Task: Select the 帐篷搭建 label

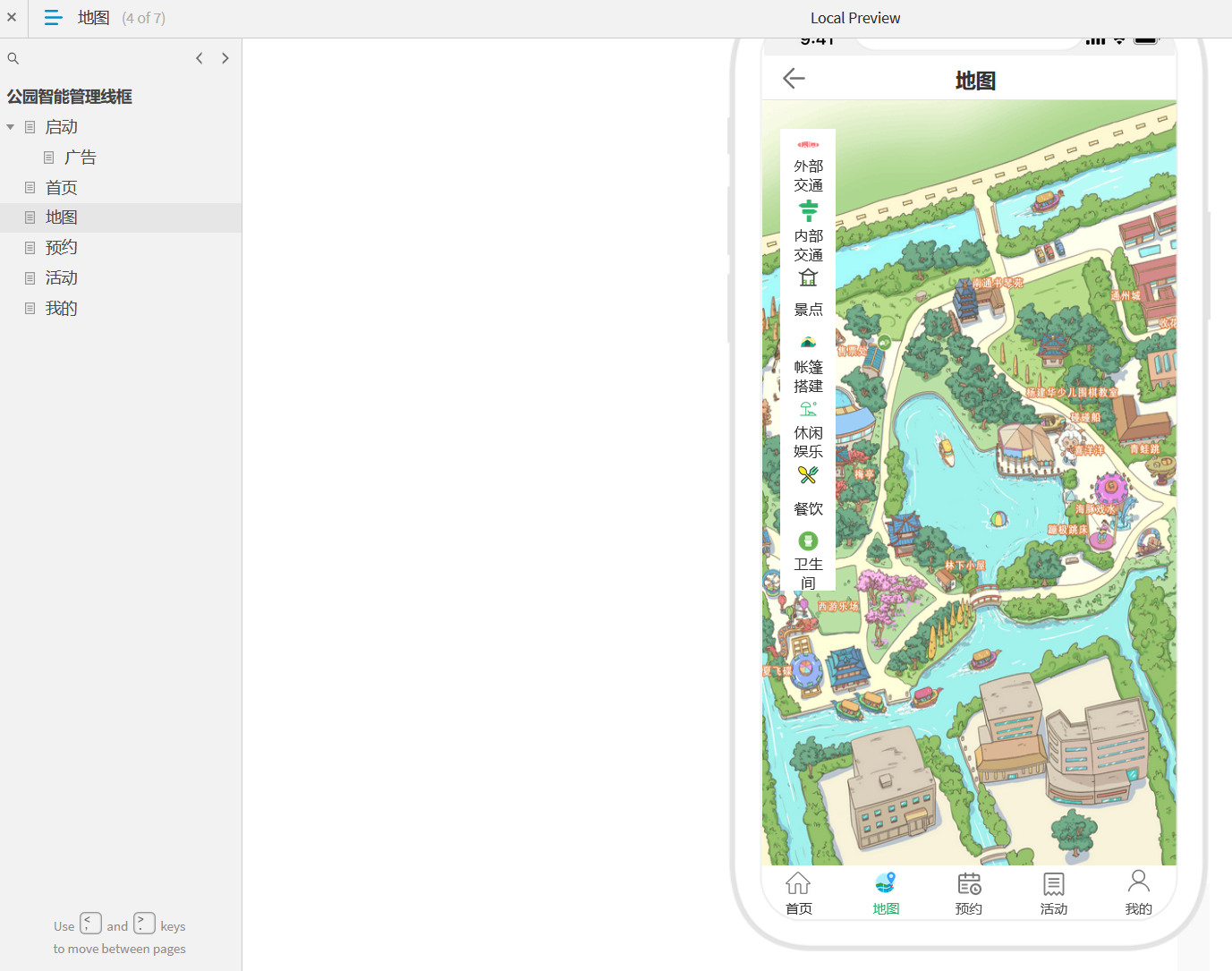Action: [808, 377]
